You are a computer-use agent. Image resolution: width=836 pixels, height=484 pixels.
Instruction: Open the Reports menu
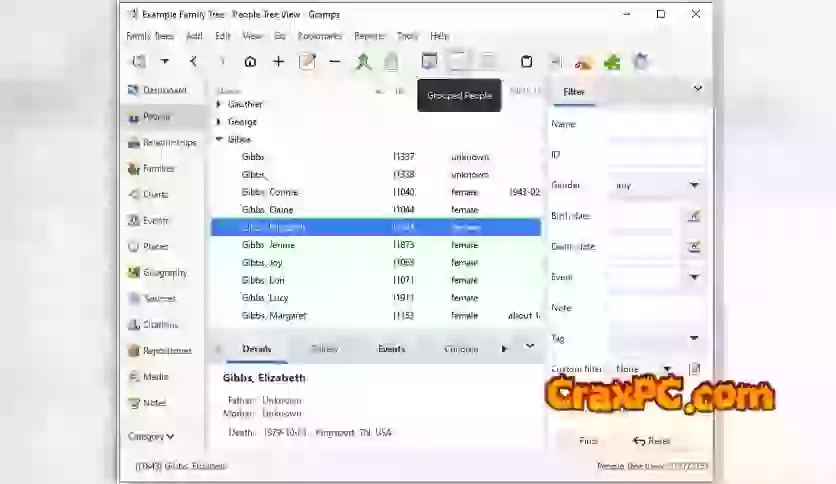coord(369,36)
